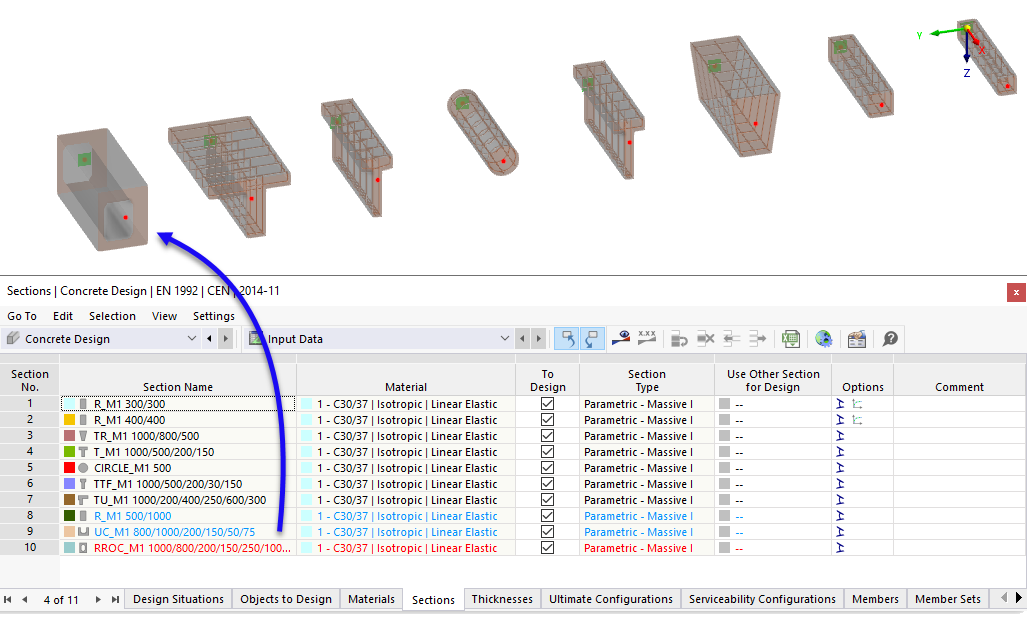Click the previous table arrow beside 4 of 11

(24, 599)
